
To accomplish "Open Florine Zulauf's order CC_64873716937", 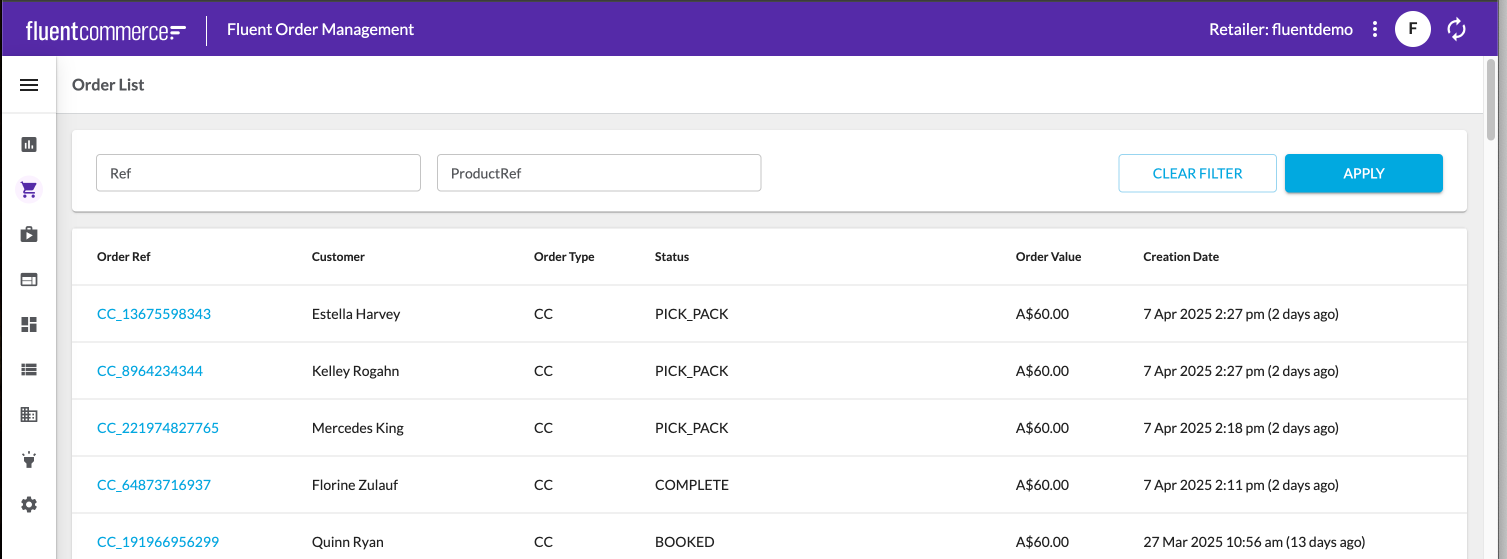I will [x=154, y=485].
